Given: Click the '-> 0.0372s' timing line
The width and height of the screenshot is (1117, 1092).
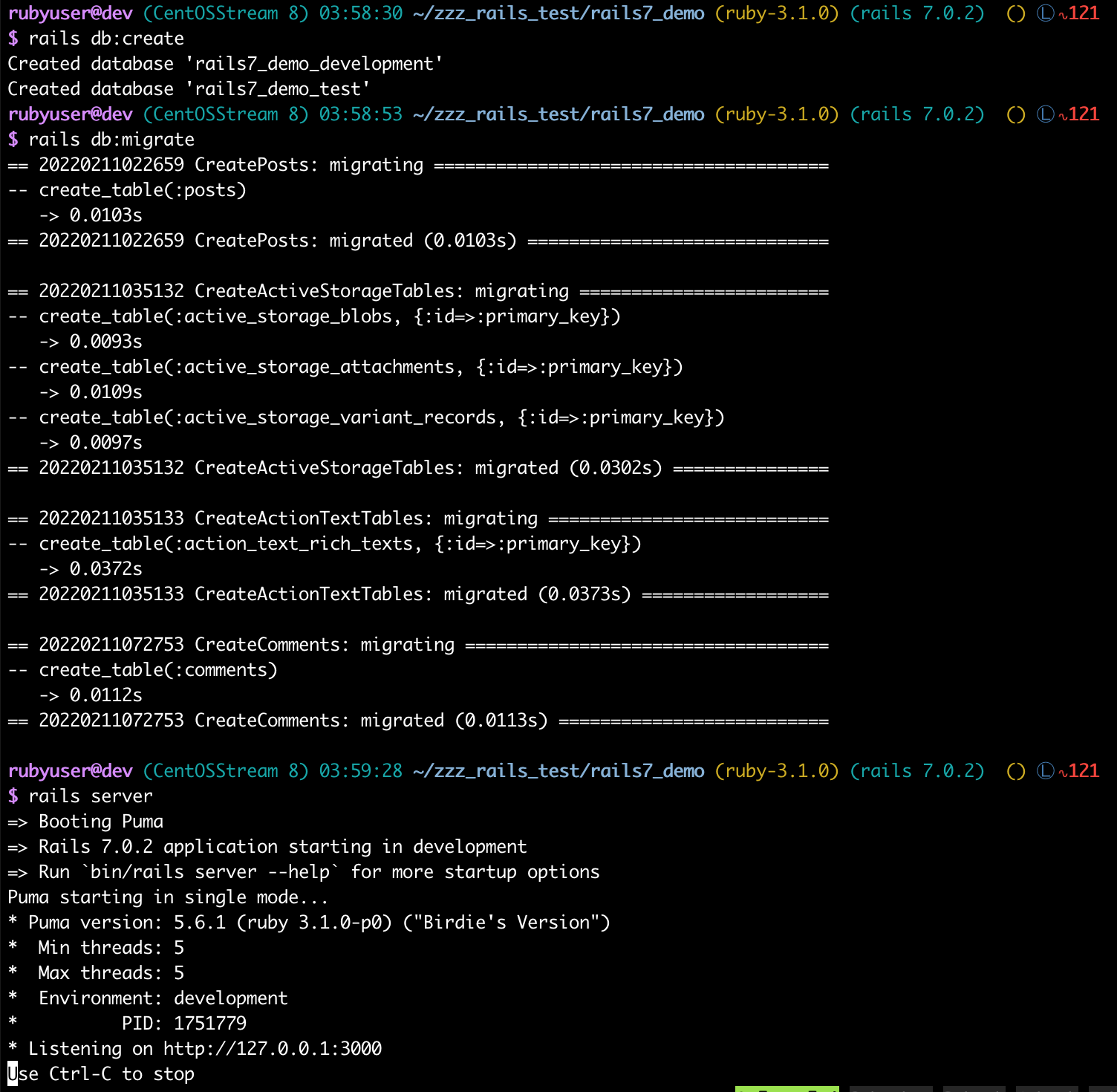Looking at the screenshot, I should (91, 569).
